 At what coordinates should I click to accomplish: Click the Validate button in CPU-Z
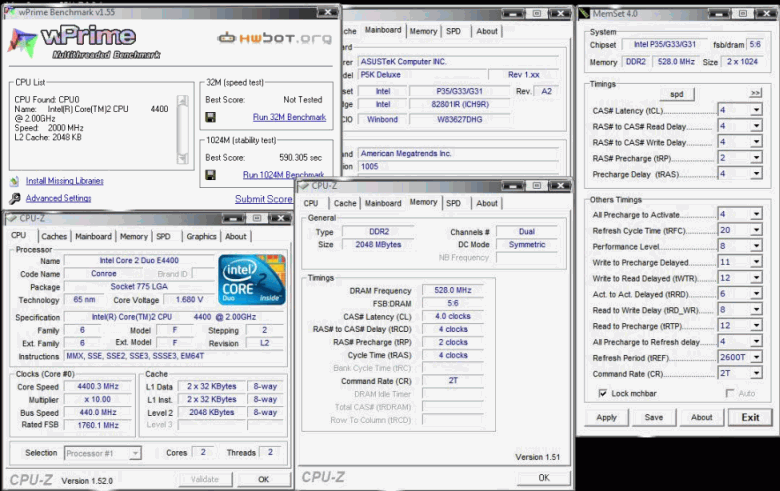[x=204, y=480]
